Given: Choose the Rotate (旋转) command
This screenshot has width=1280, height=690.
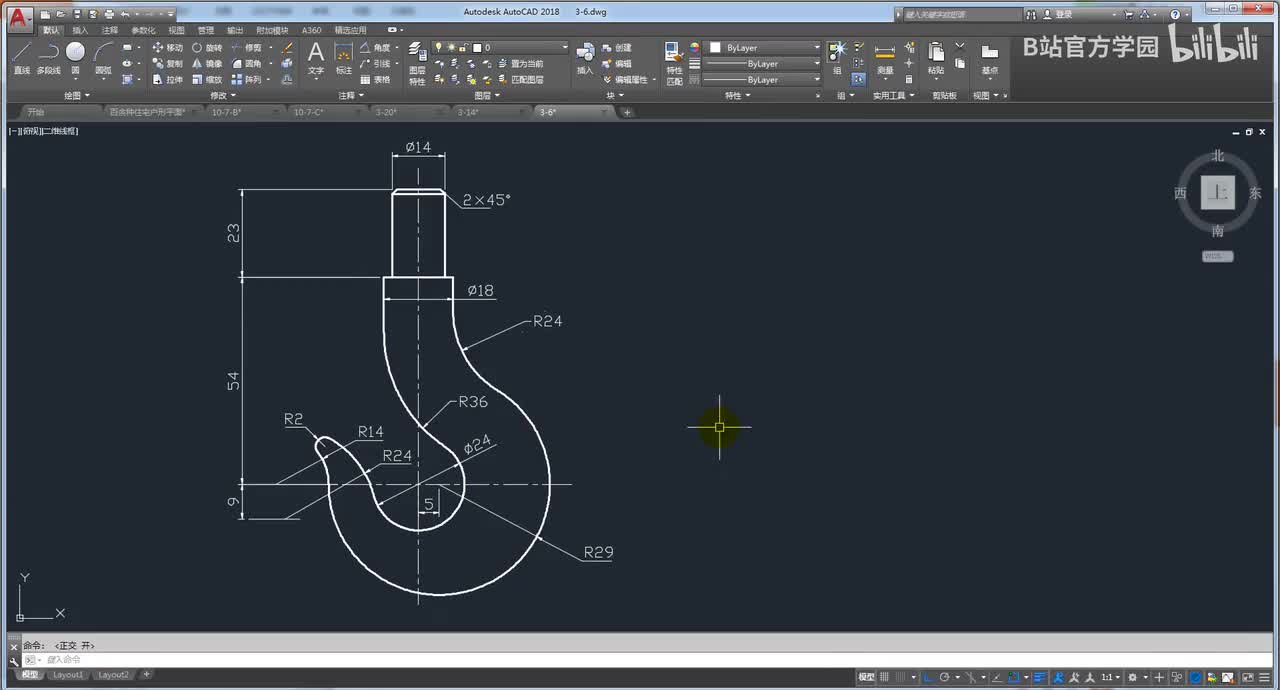Looking at the screenshot, I should tap(207, 47).
